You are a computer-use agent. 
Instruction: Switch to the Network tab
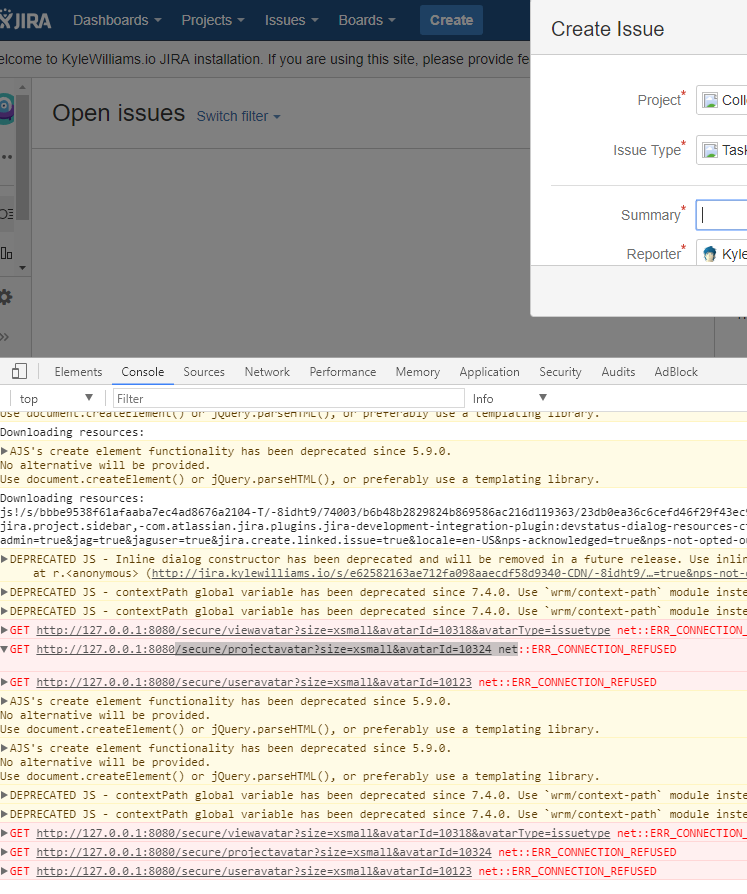267,372
